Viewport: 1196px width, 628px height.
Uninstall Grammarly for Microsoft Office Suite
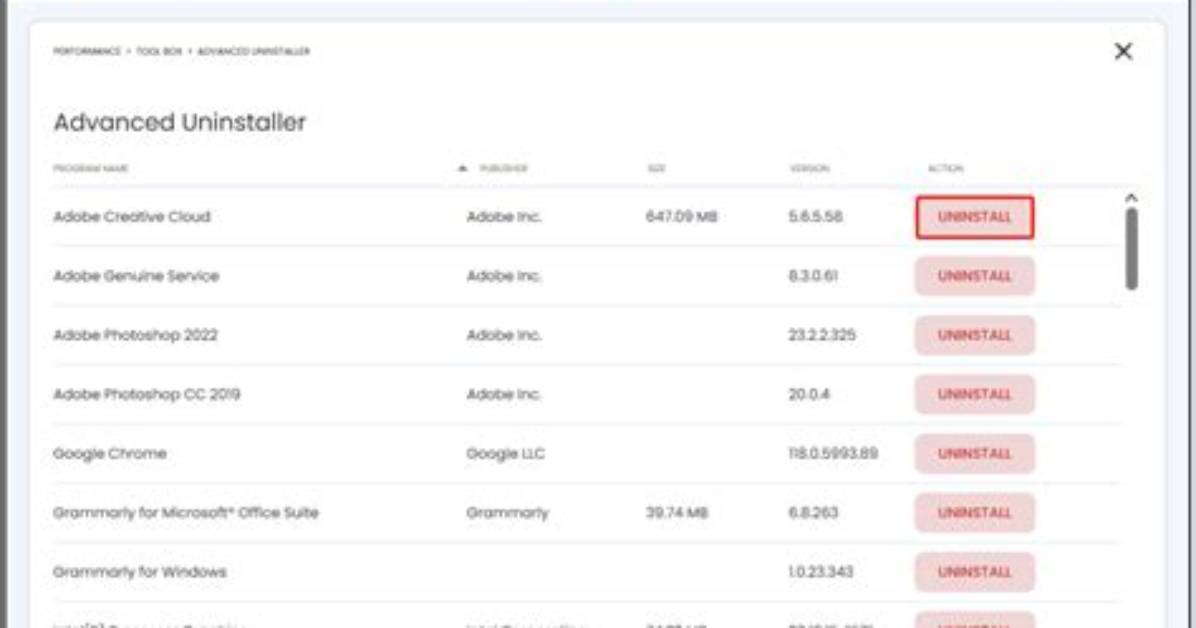tap(975, 513)
